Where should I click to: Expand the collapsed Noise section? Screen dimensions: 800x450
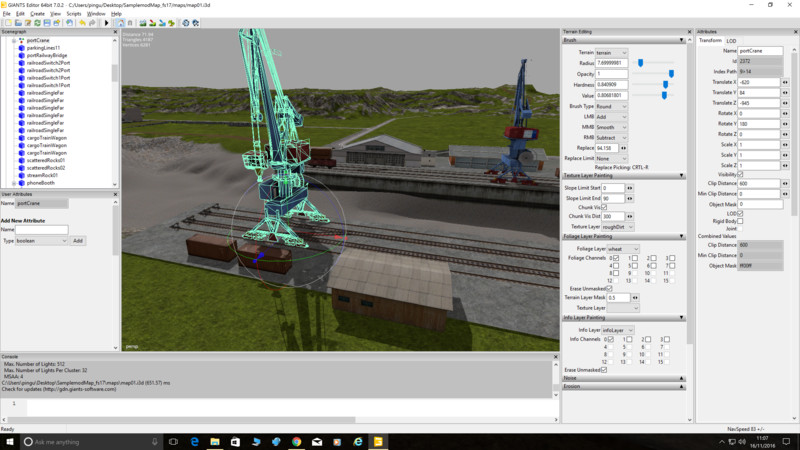pos(623,378)
